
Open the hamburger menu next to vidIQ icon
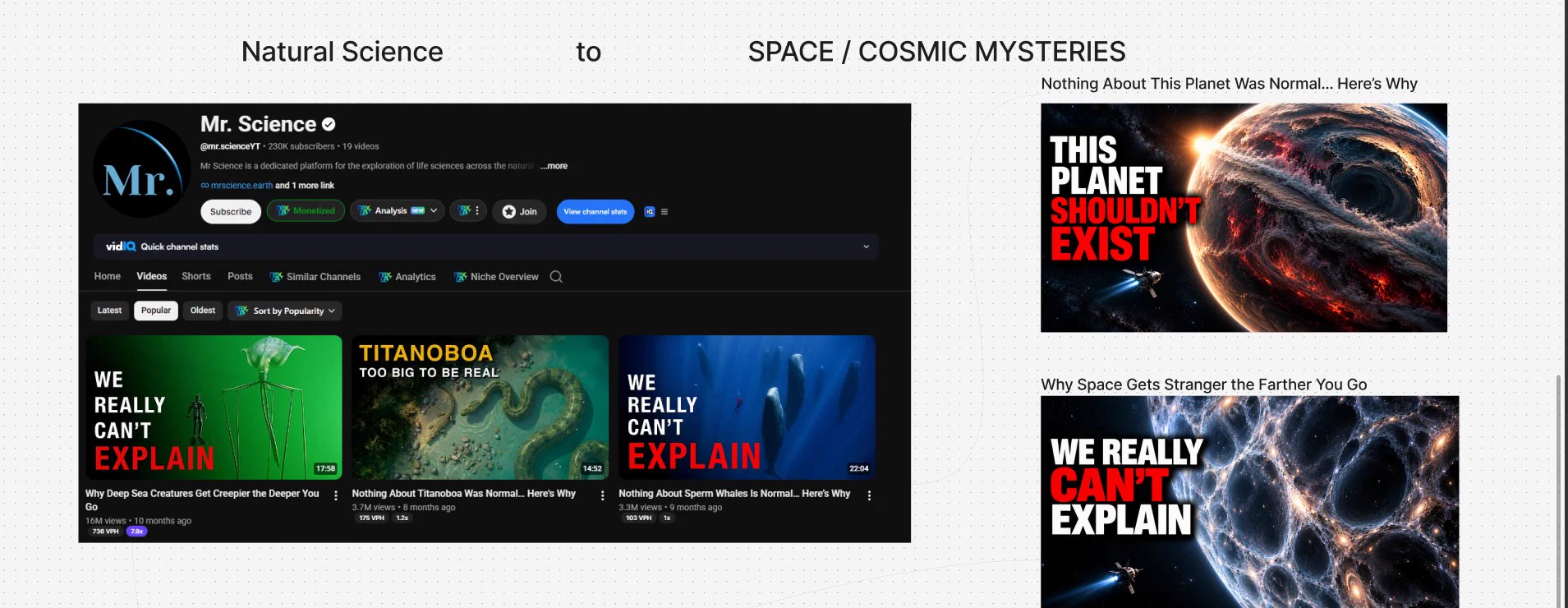coord(664,212)
